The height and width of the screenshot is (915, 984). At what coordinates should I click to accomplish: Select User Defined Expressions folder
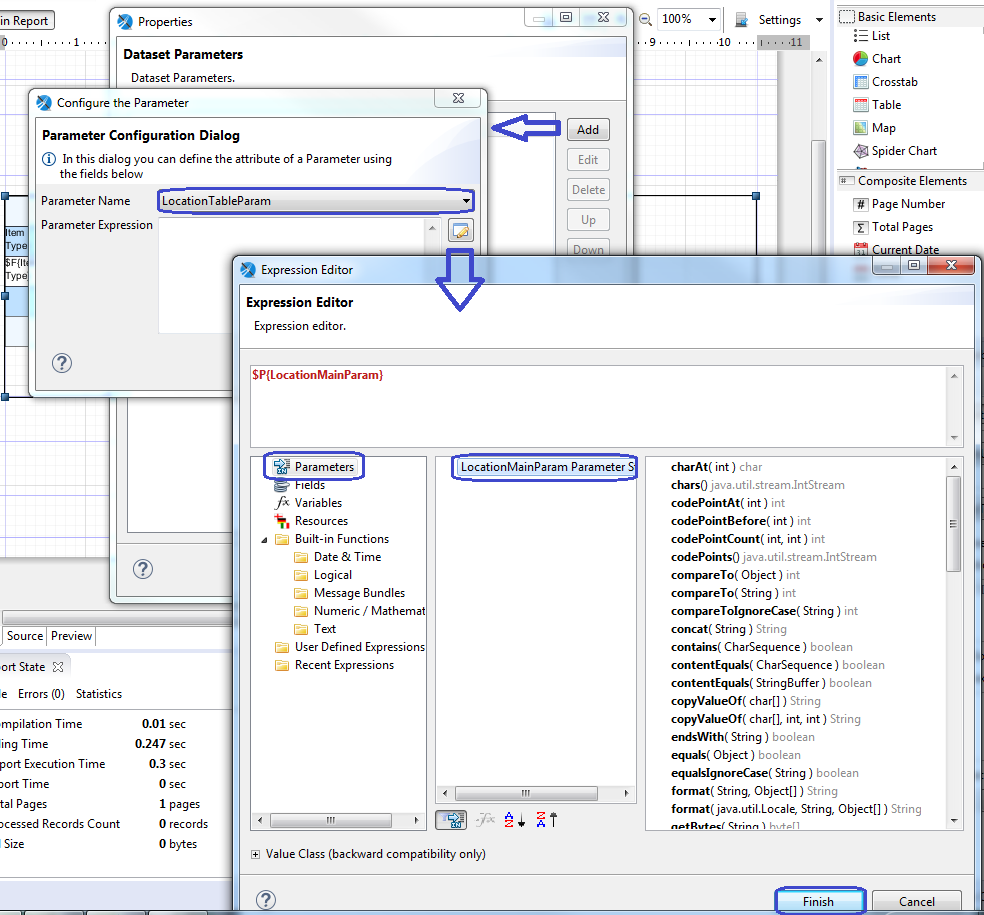[x=350, y=647]
